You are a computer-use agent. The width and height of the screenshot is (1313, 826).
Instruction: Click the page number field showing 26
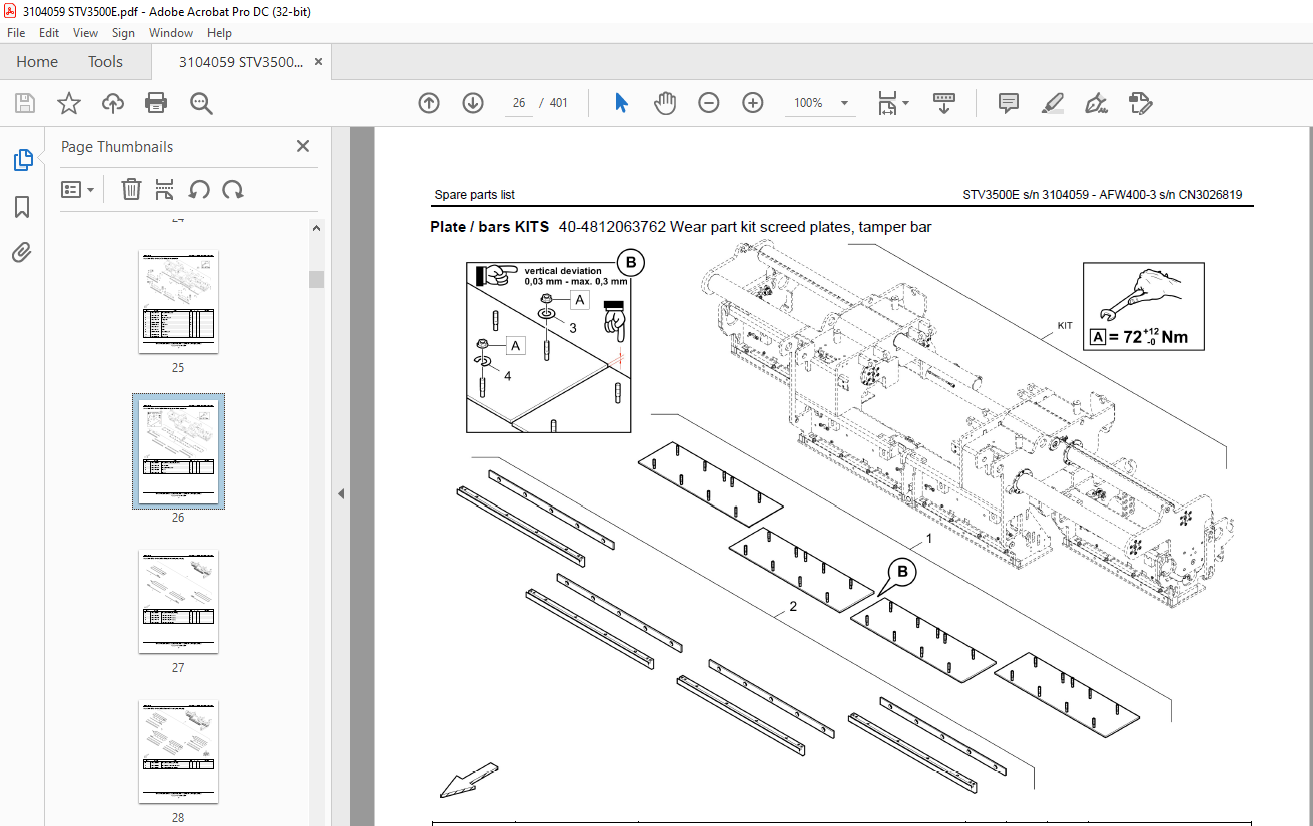point(518,103)
